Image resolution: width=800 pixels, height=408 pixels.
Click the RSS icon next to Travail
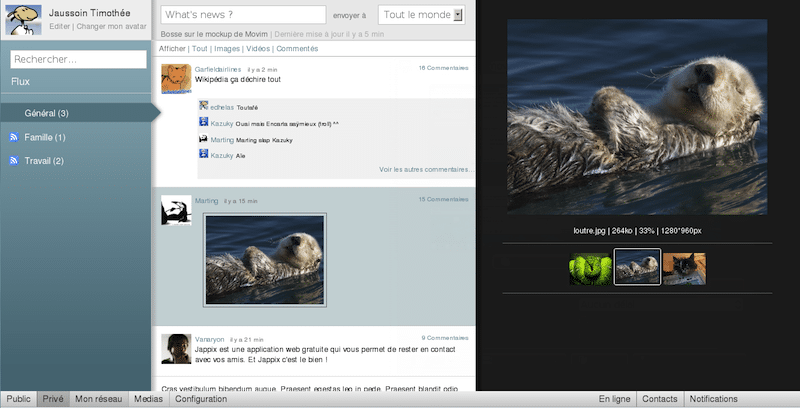(14, 161)
